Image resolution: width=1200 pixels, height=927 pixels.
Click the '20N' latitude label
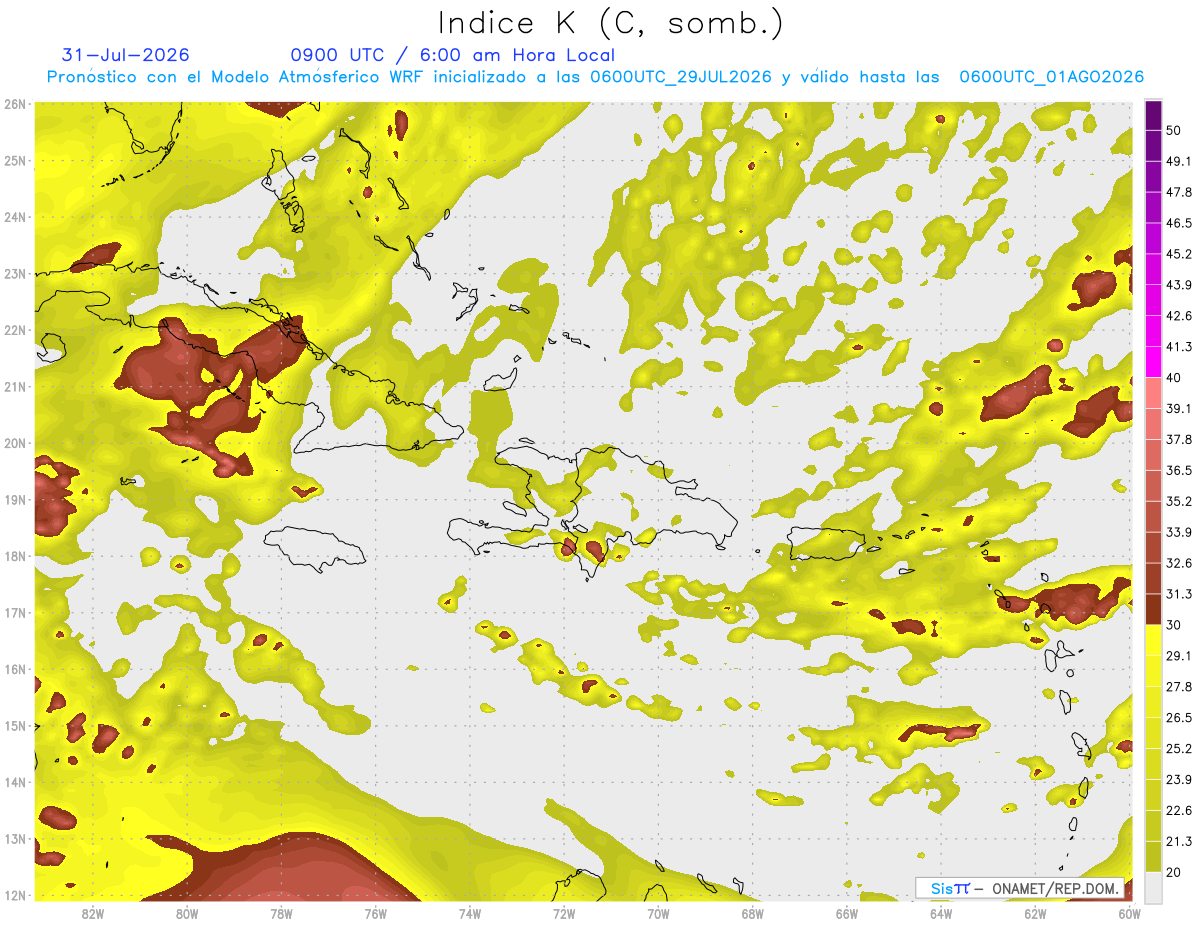tap(16, 443)
